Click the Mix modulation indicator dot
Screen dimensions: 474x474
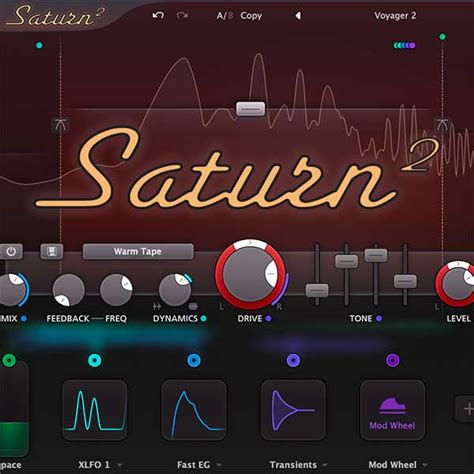pyautogui.click(x=24, y=319)
